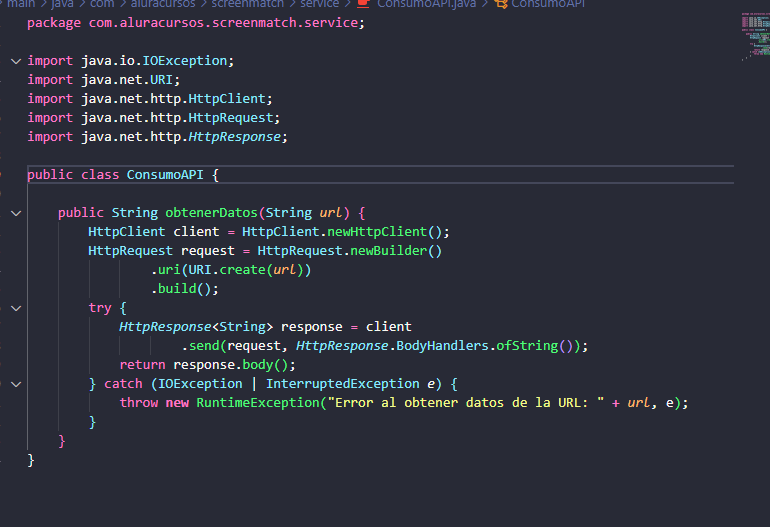Open the screenmatch folder breadcrumb
770x527 pixels.
(x=248, y=4)
